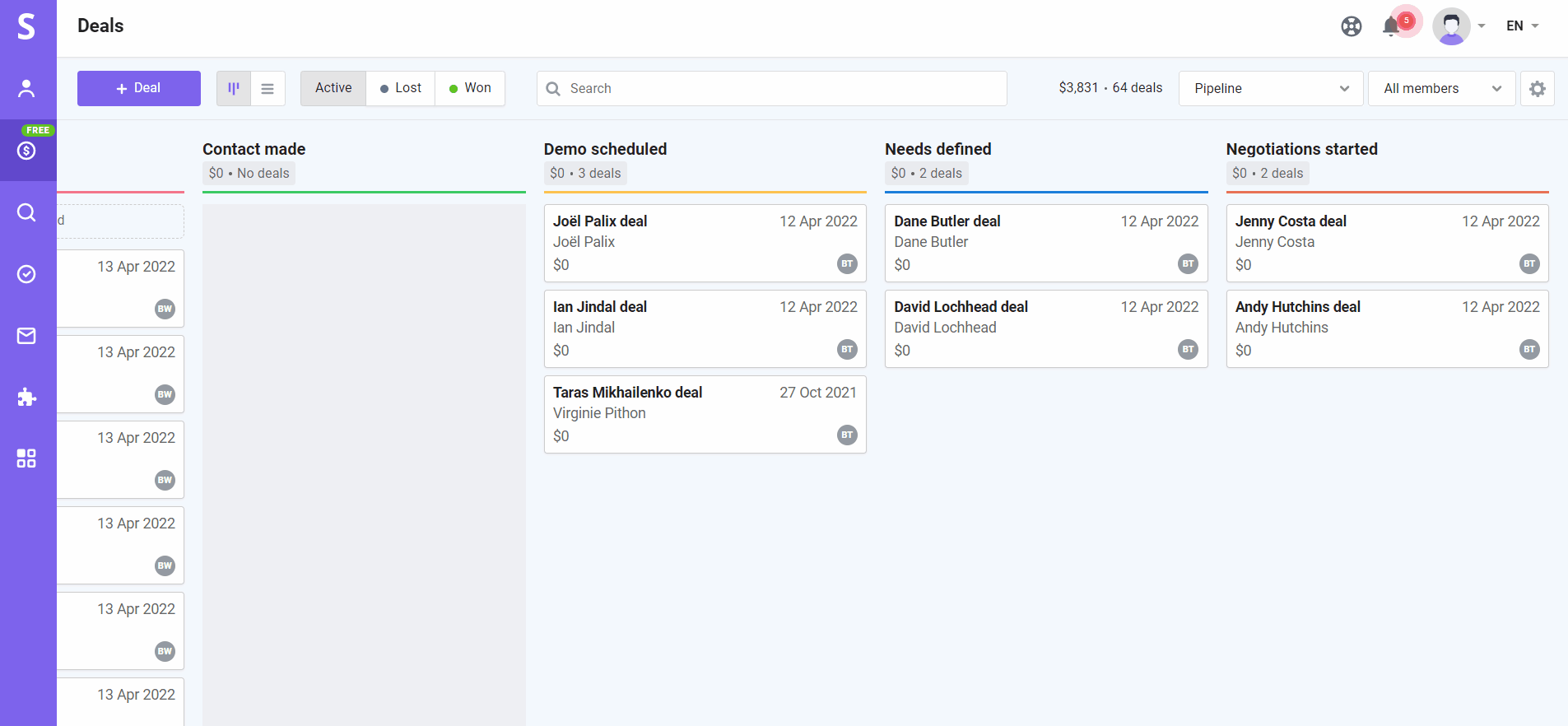Filter deals by Won status
This screenshot has width=1568, height=726.
(470, 88)
